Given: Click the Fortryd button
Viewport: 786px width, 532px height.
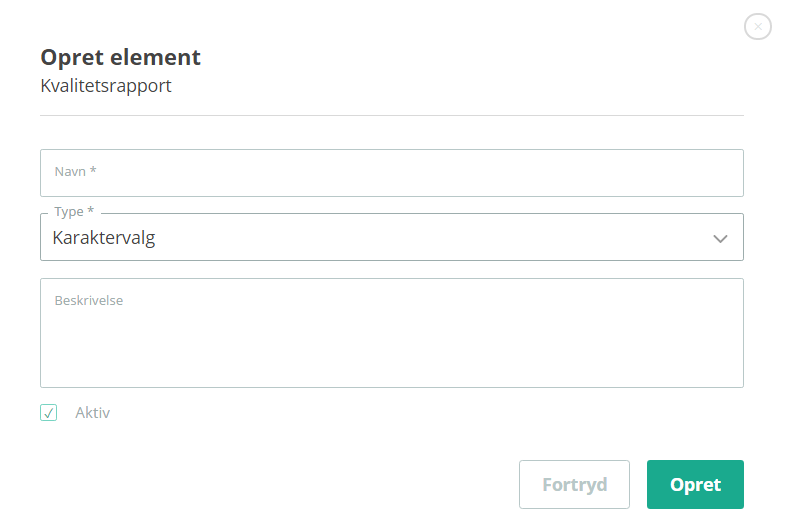Looking at the screenshot, I should pos(574,484).
